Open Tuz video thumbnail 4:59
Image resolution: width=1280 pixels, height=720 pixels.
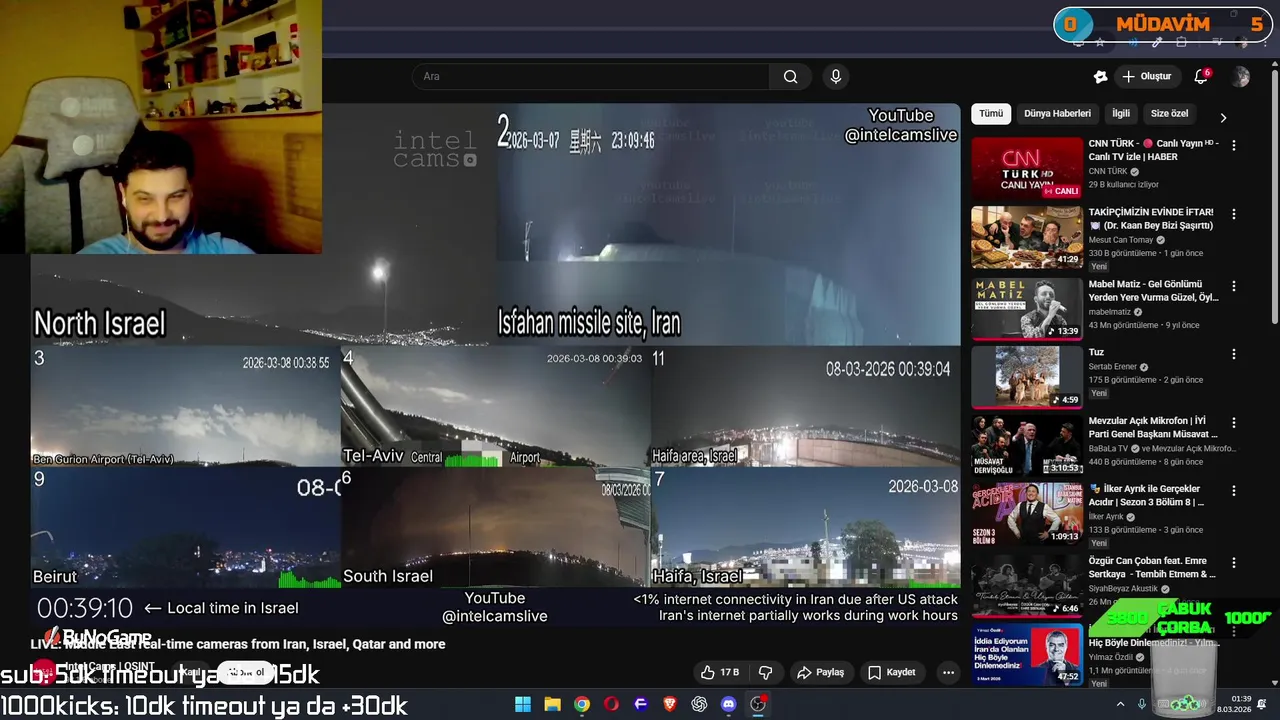tap(1027, 377)
